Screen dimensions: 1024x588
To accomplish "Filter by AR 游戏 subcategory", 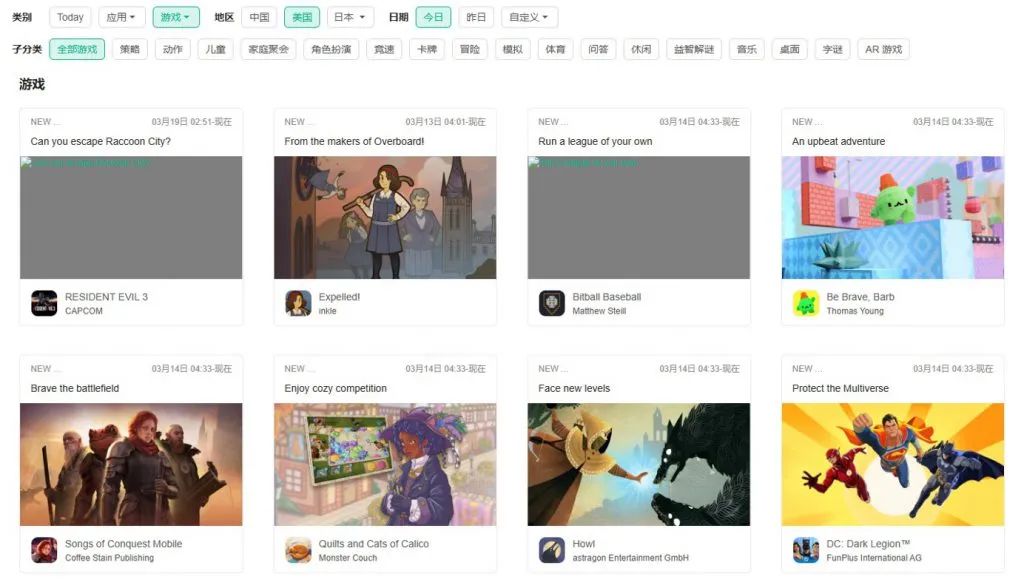I will (x=884, y=49).
